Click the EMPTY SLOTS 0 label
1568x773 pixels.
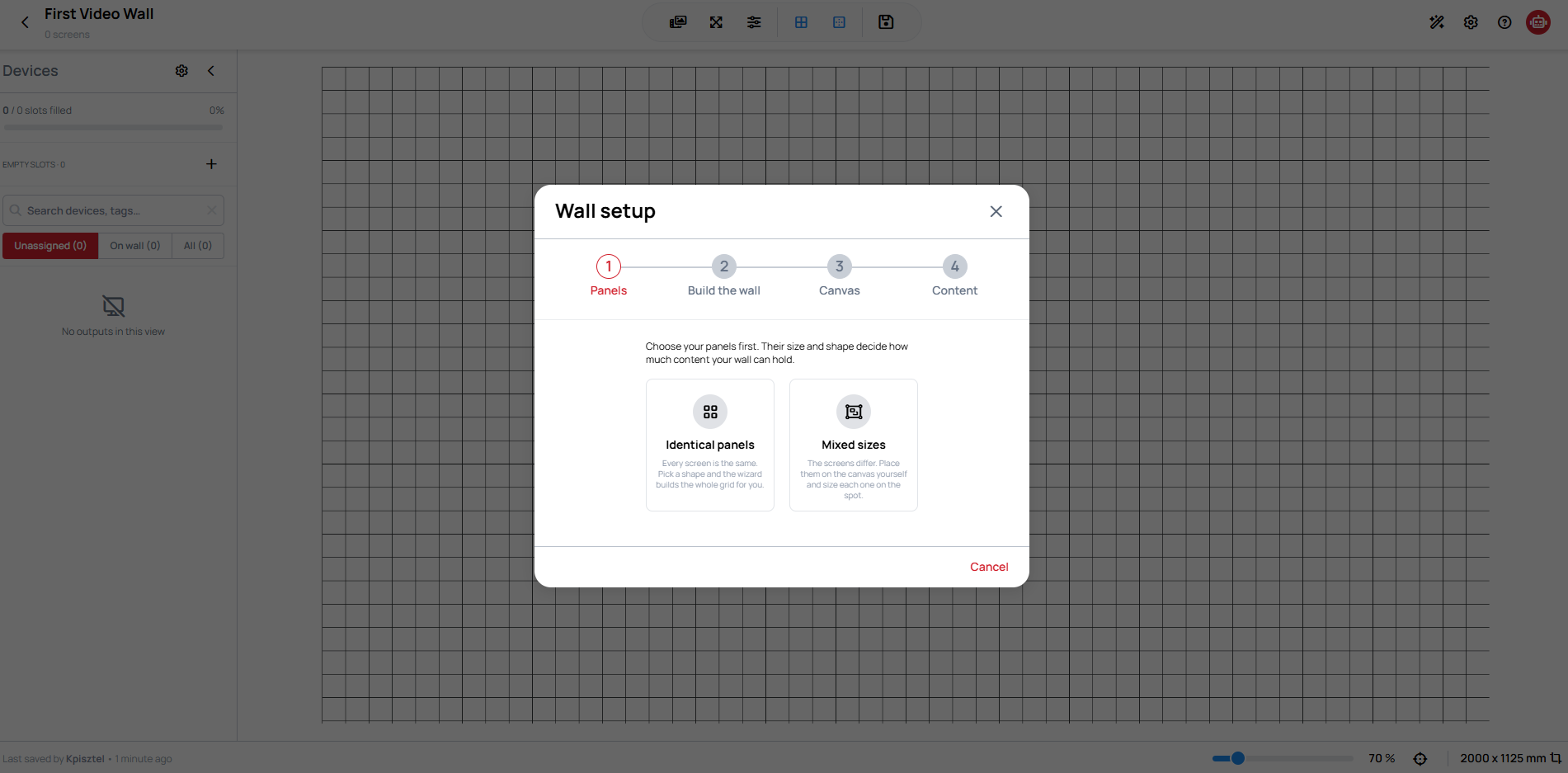point(34,164)
